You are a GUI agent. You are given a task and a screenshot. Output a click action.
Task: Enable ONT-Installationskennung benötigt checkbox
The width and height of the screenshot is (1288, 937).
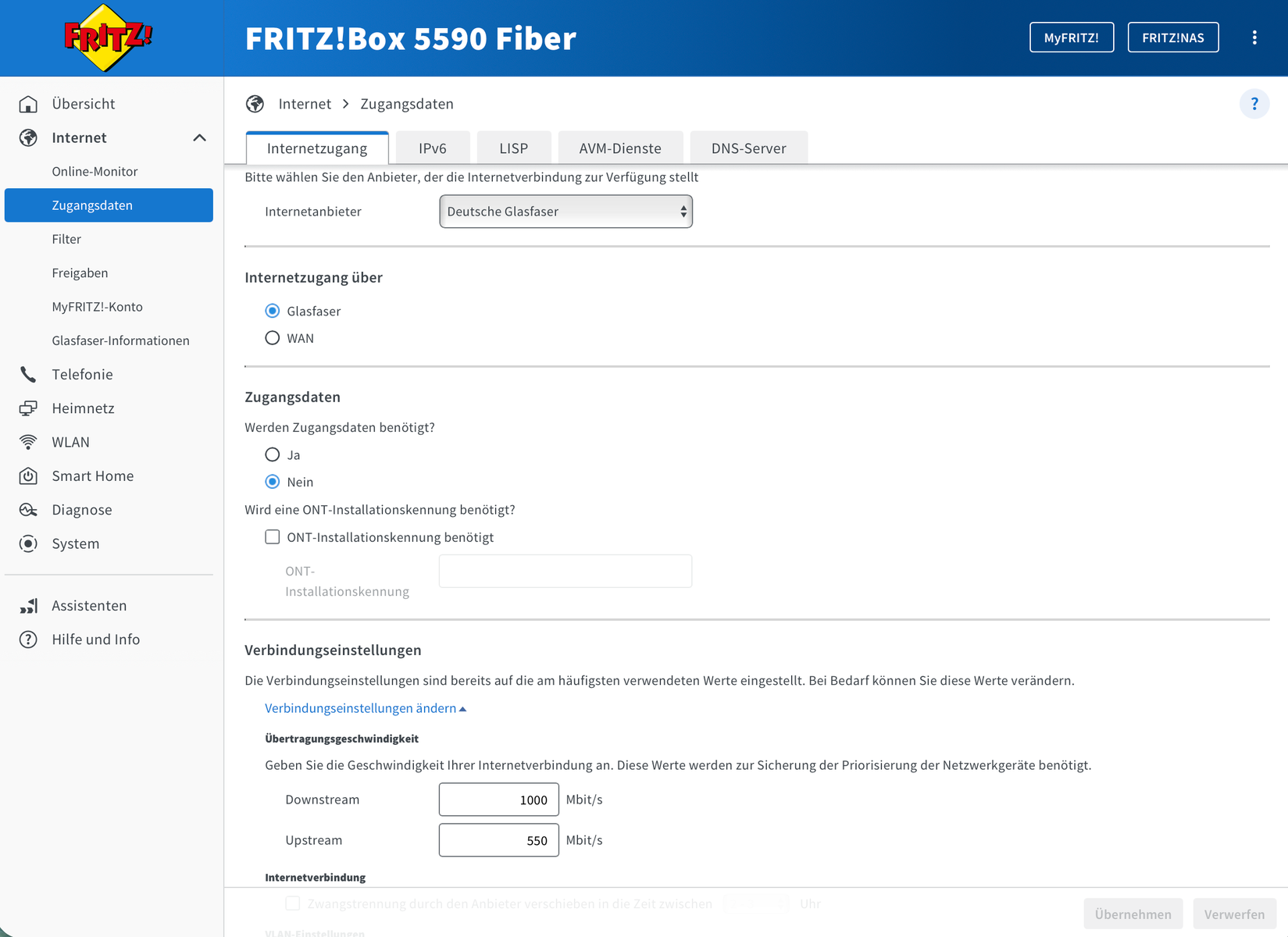pos(273,537)
